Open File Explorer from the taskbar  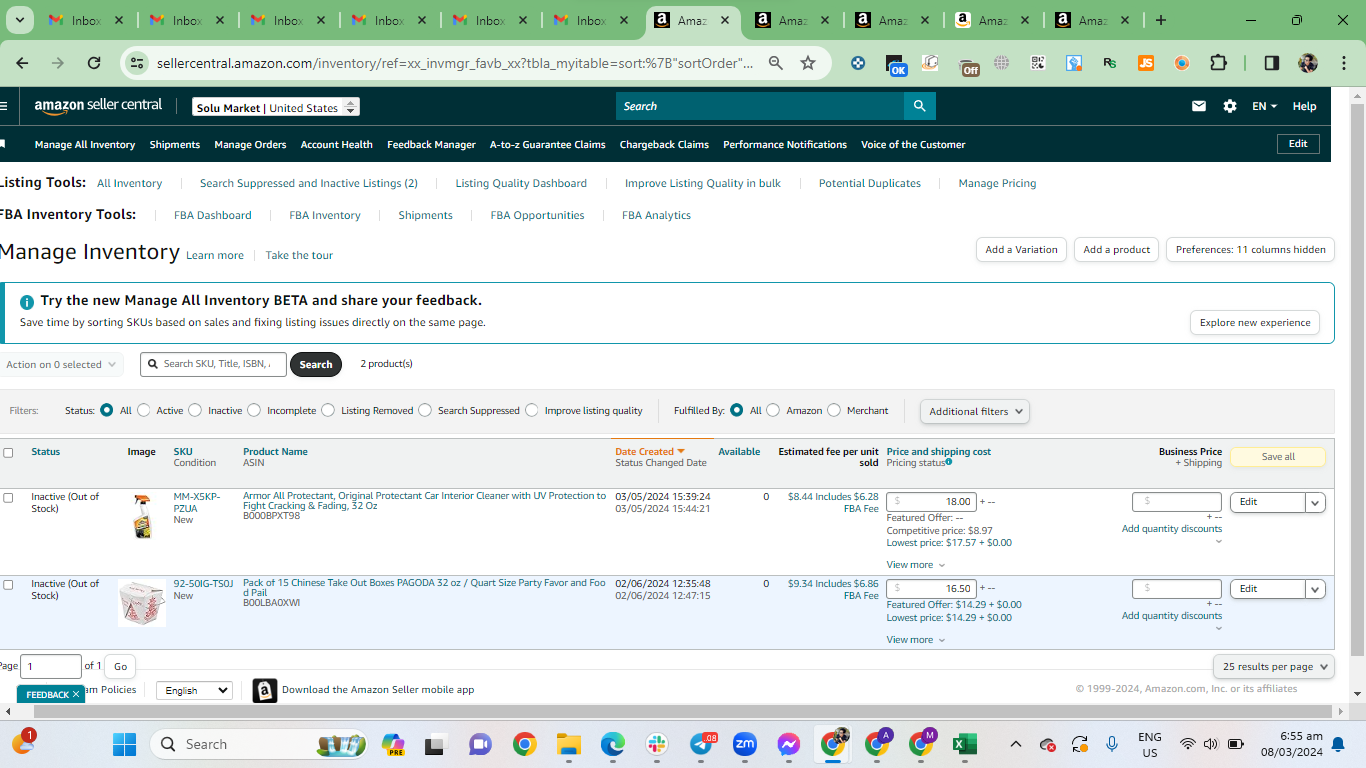[x=569, y=744]
